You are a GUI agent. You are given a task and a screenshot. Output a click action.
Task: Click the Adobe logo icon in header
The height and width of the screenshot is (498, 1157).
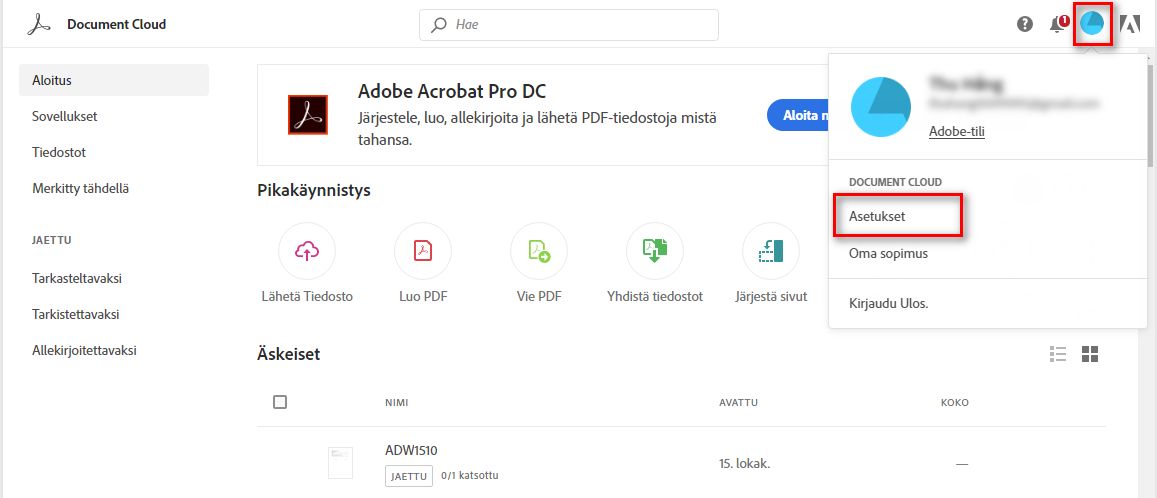pyautogui.click(x=1130, y=24)
